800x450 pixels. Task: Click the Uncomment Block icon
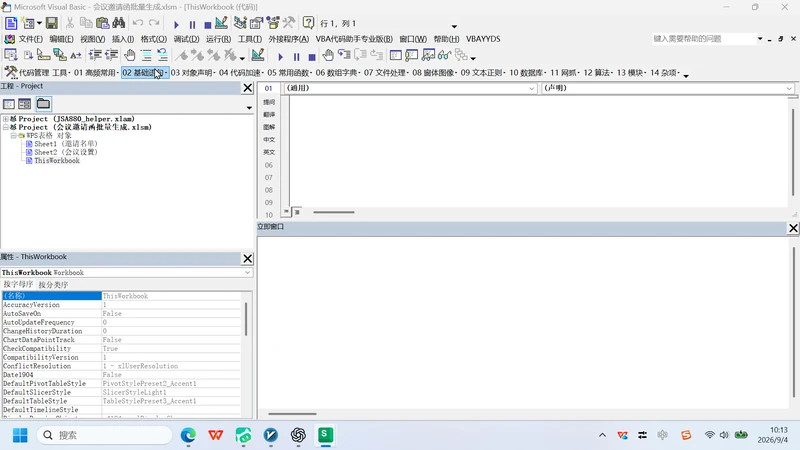[162, 55]
